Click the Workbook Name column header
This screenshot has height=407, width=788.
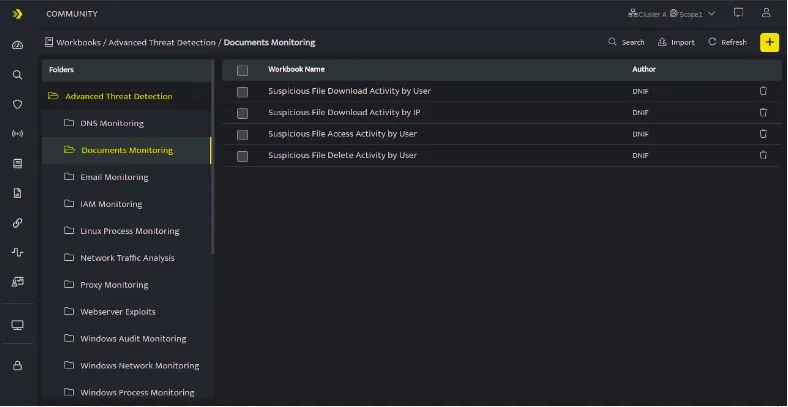[296, 69]
